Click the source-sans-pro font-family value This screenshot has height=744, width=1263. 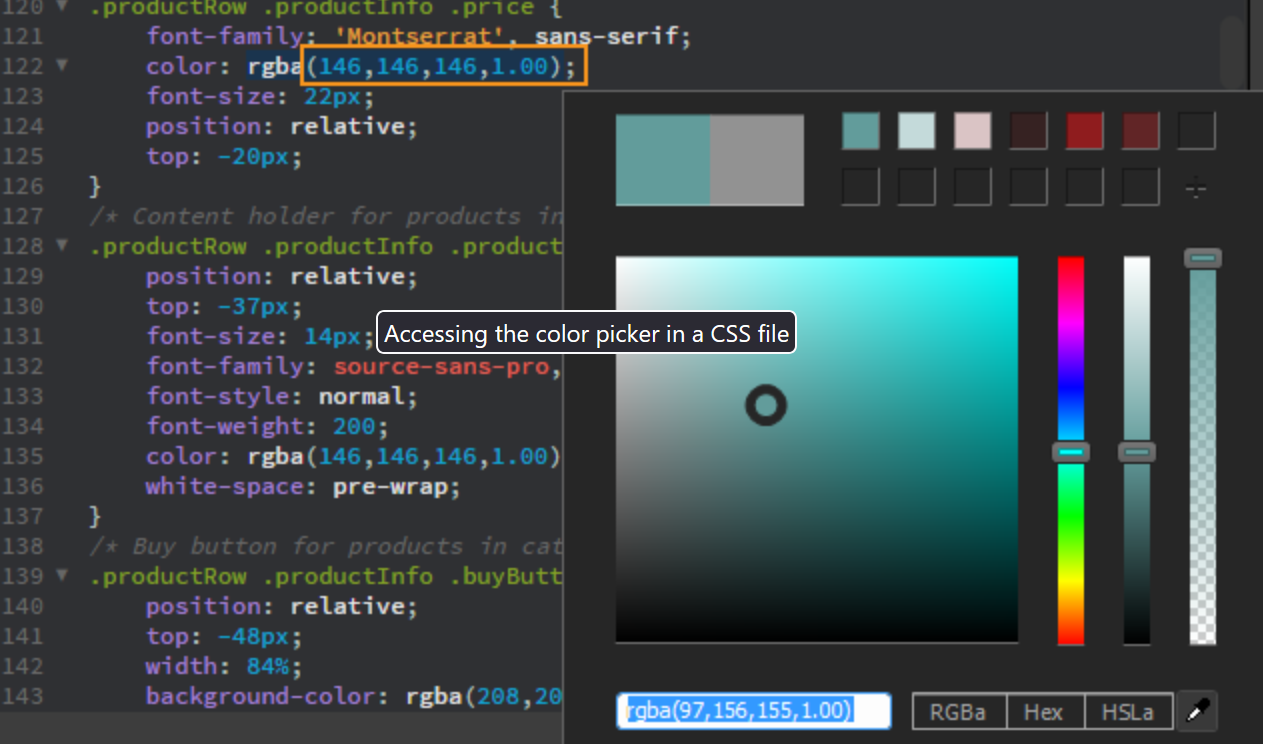[x=442, y=367]
